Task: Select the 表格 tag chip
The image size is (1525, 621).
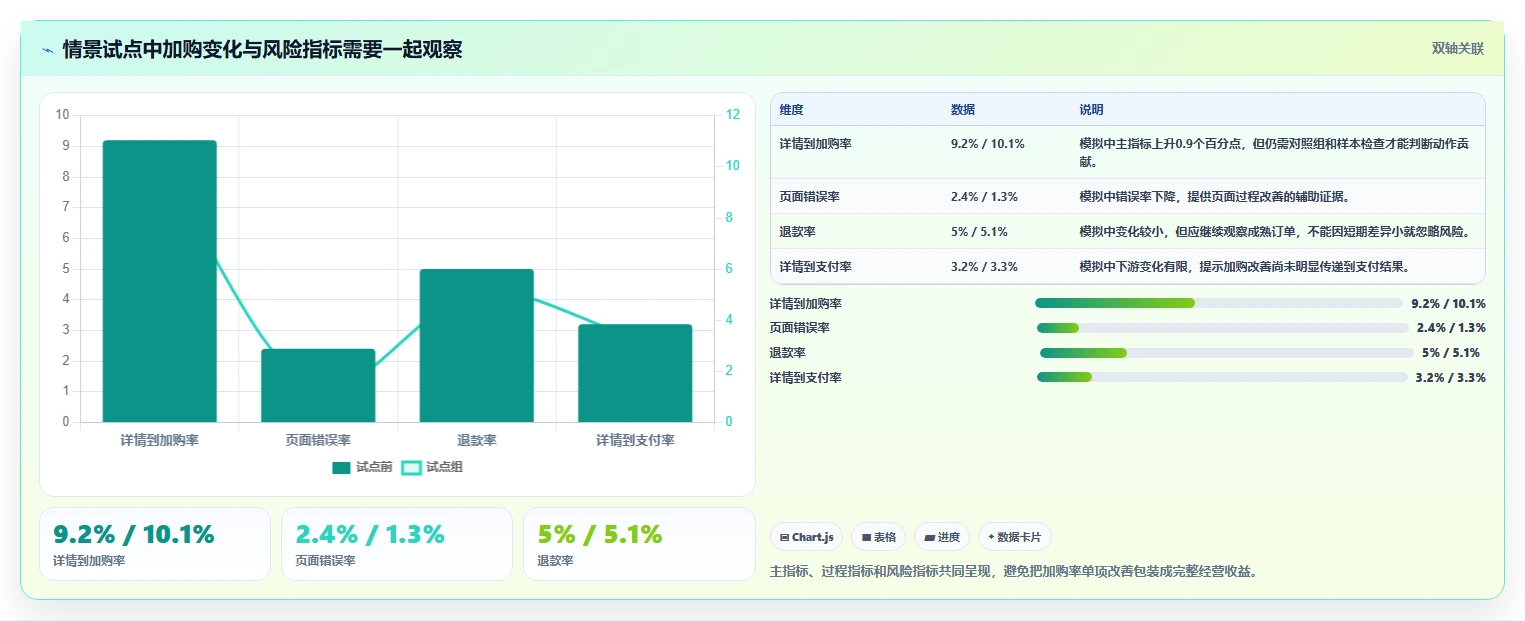Action: (878, 537)
